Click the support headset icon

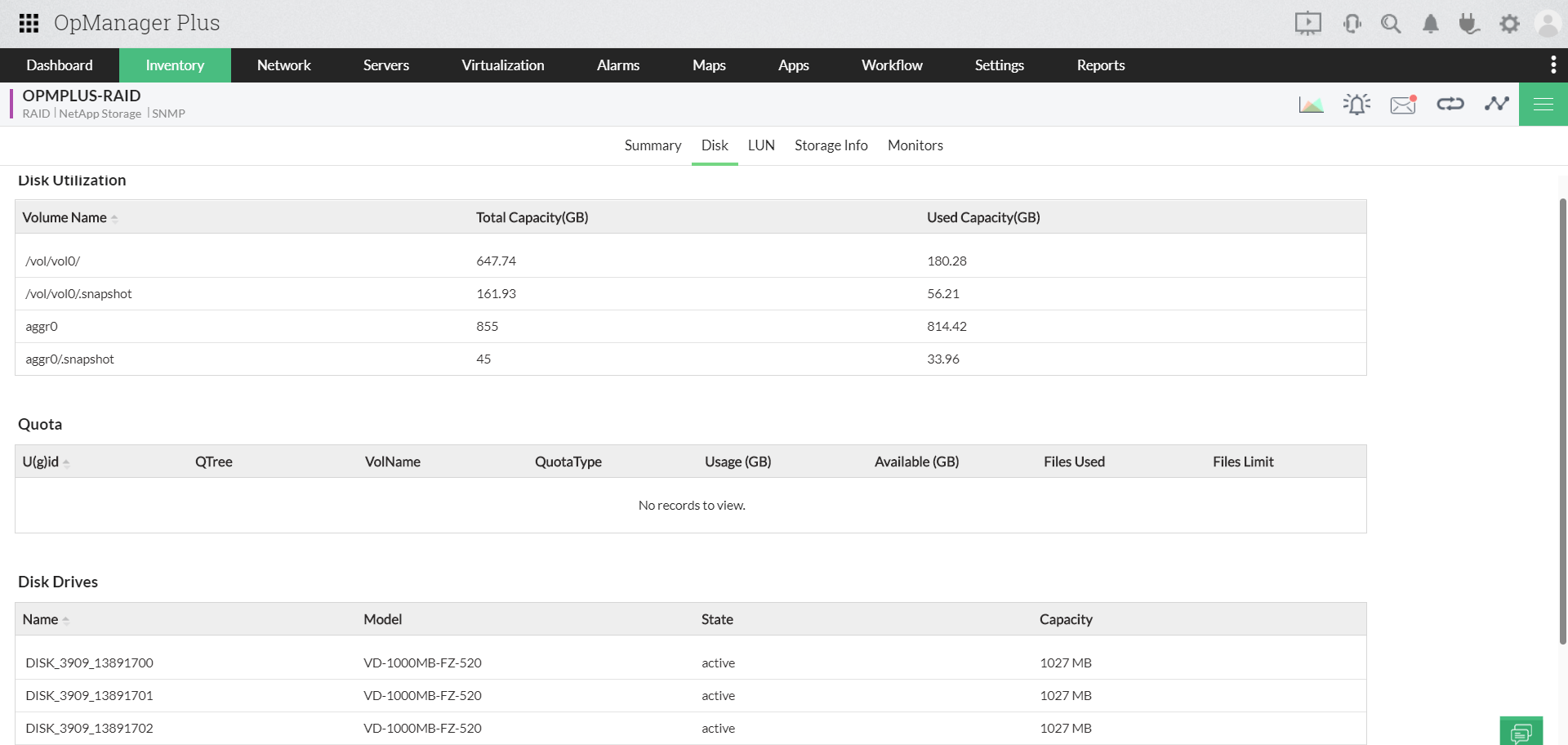click(x=1352, y=24)
